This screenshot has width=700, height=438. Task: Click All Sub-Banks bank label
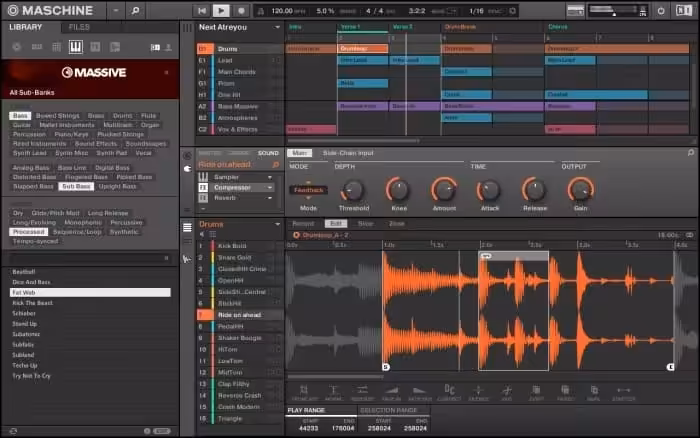point(32,92)
